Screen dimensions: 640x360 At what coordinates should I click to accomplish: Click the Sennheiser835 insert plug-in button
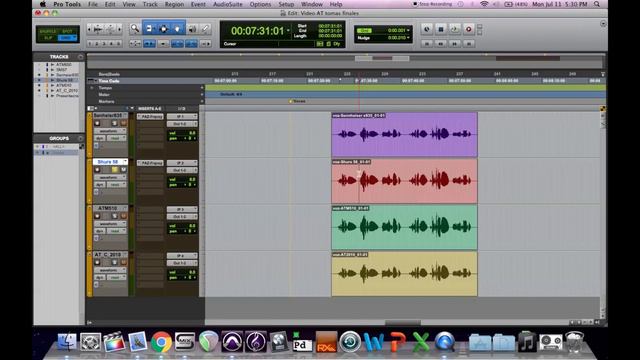(x=150, y=117)
